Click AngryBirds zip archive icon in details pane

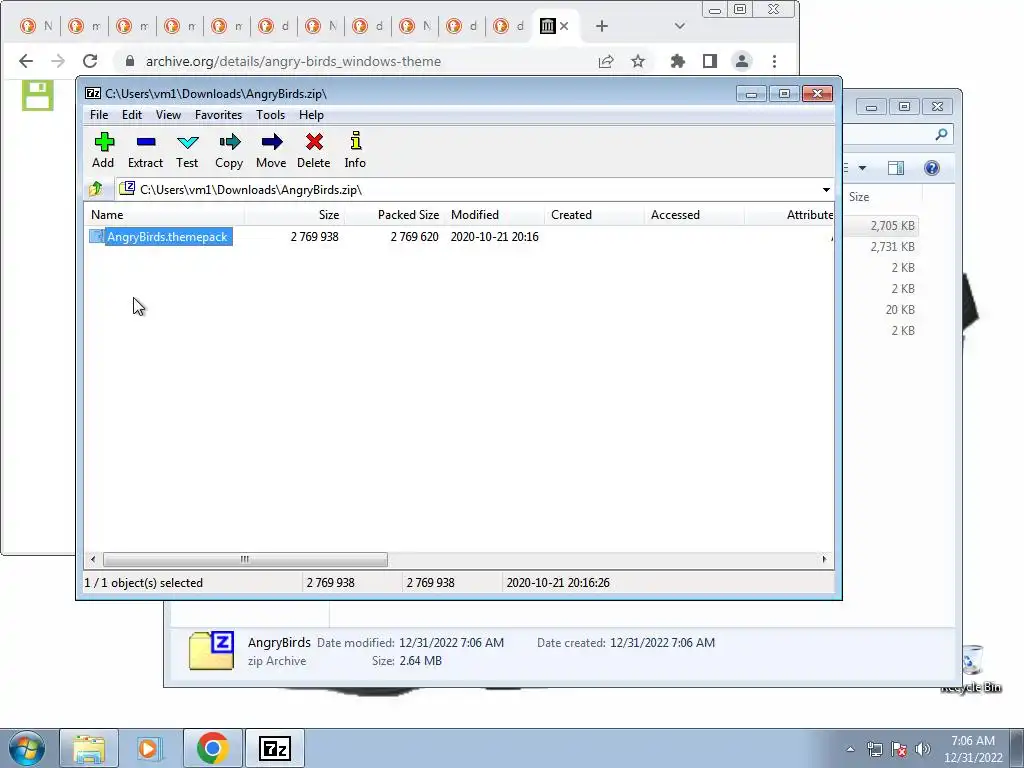211,650
